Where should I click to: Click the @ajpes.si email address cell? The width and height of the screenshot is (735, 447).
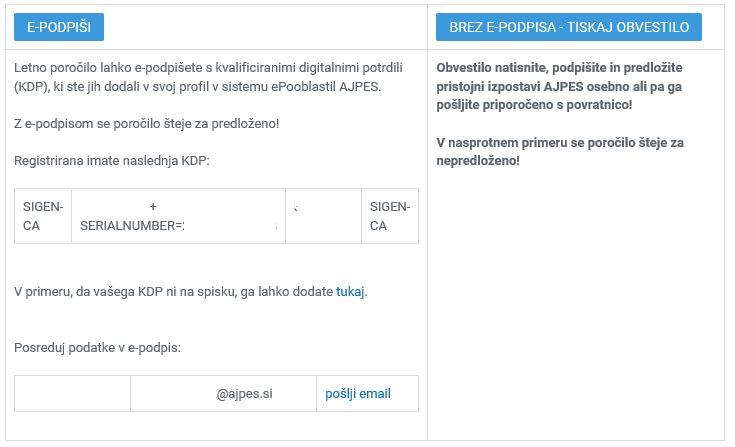pos(244,394)
